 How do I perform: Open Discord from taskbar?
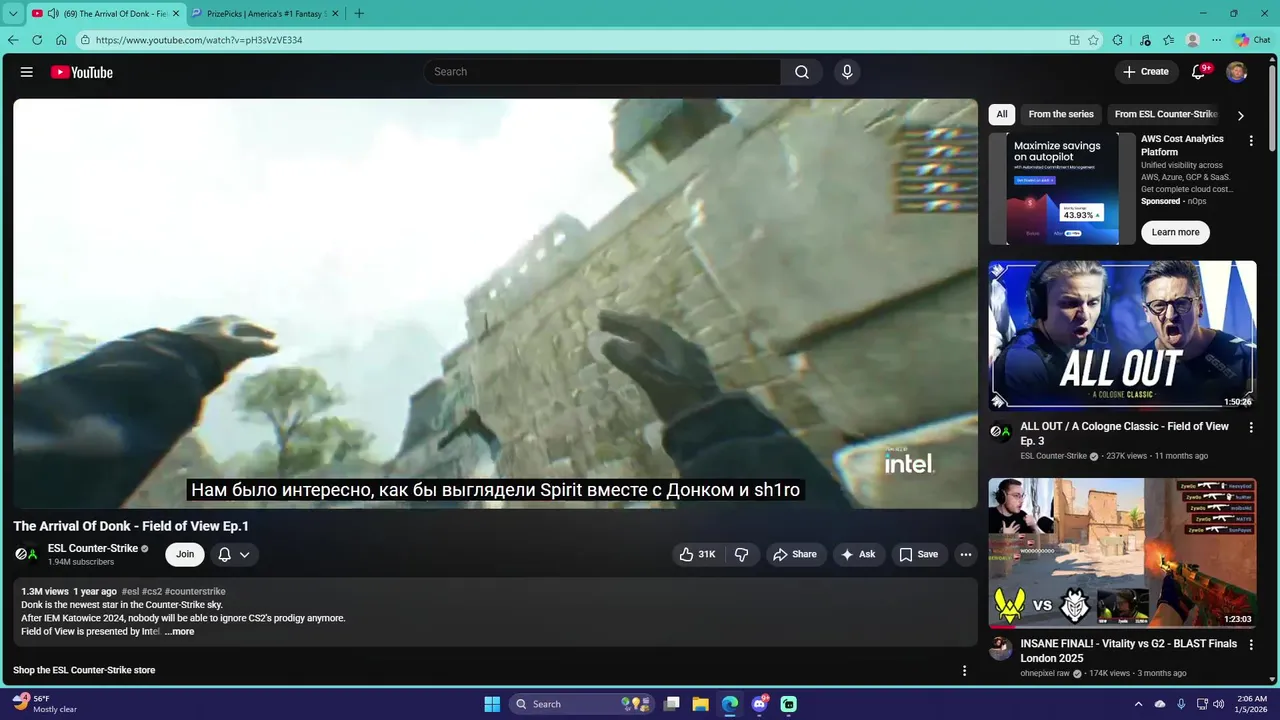point(759,704)
